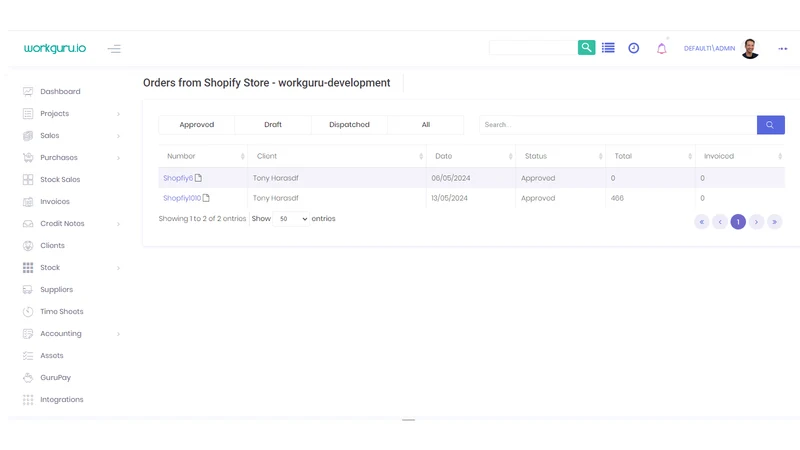Click the Stock Sales sidebar icon
This screenshot has height=450, width=800.
[x=28, y=180]
